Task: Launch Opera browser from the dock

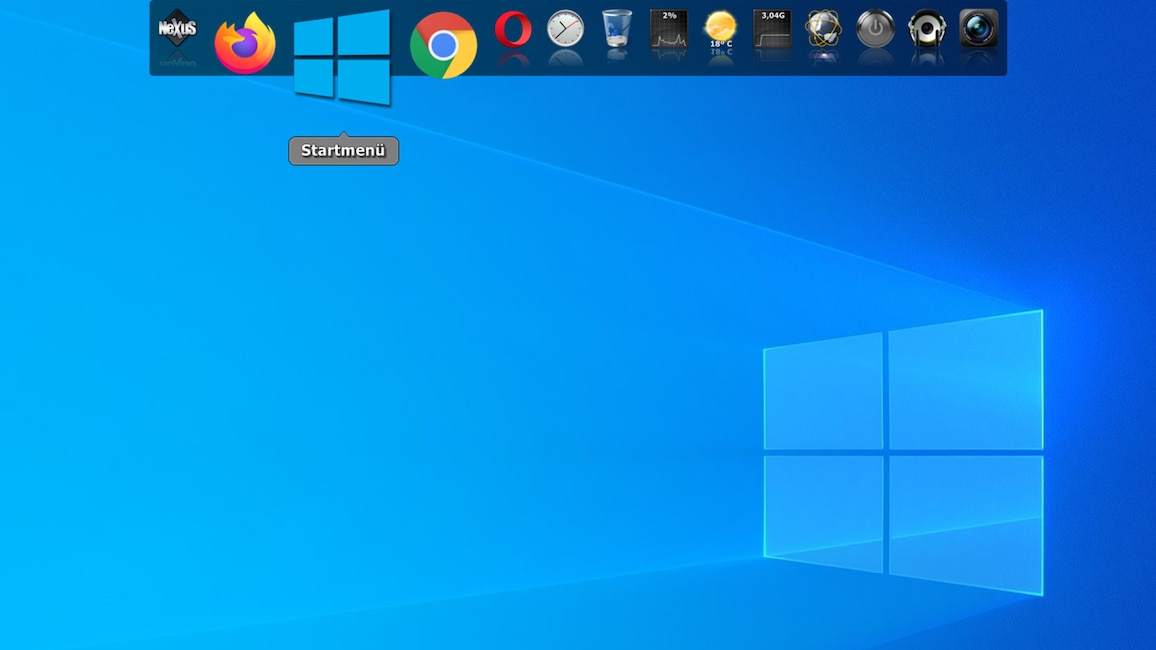Action: click(x=513, y=30)
